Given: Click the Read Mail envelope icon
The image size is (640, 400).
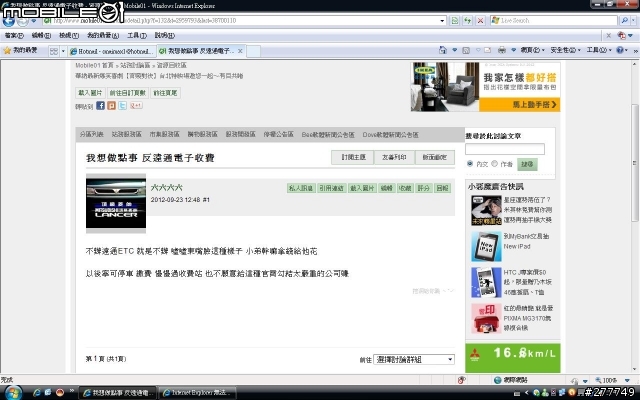Looking at the screenshot, I should pyautogui.click(x=487, y=50).
